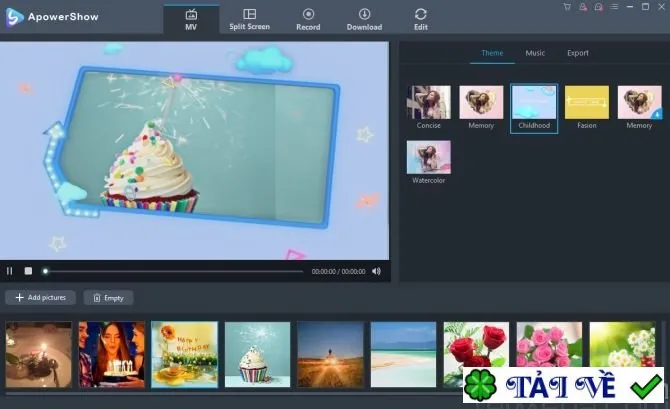Click the Add pictures button
670x409 pixels.
(41, 297)
